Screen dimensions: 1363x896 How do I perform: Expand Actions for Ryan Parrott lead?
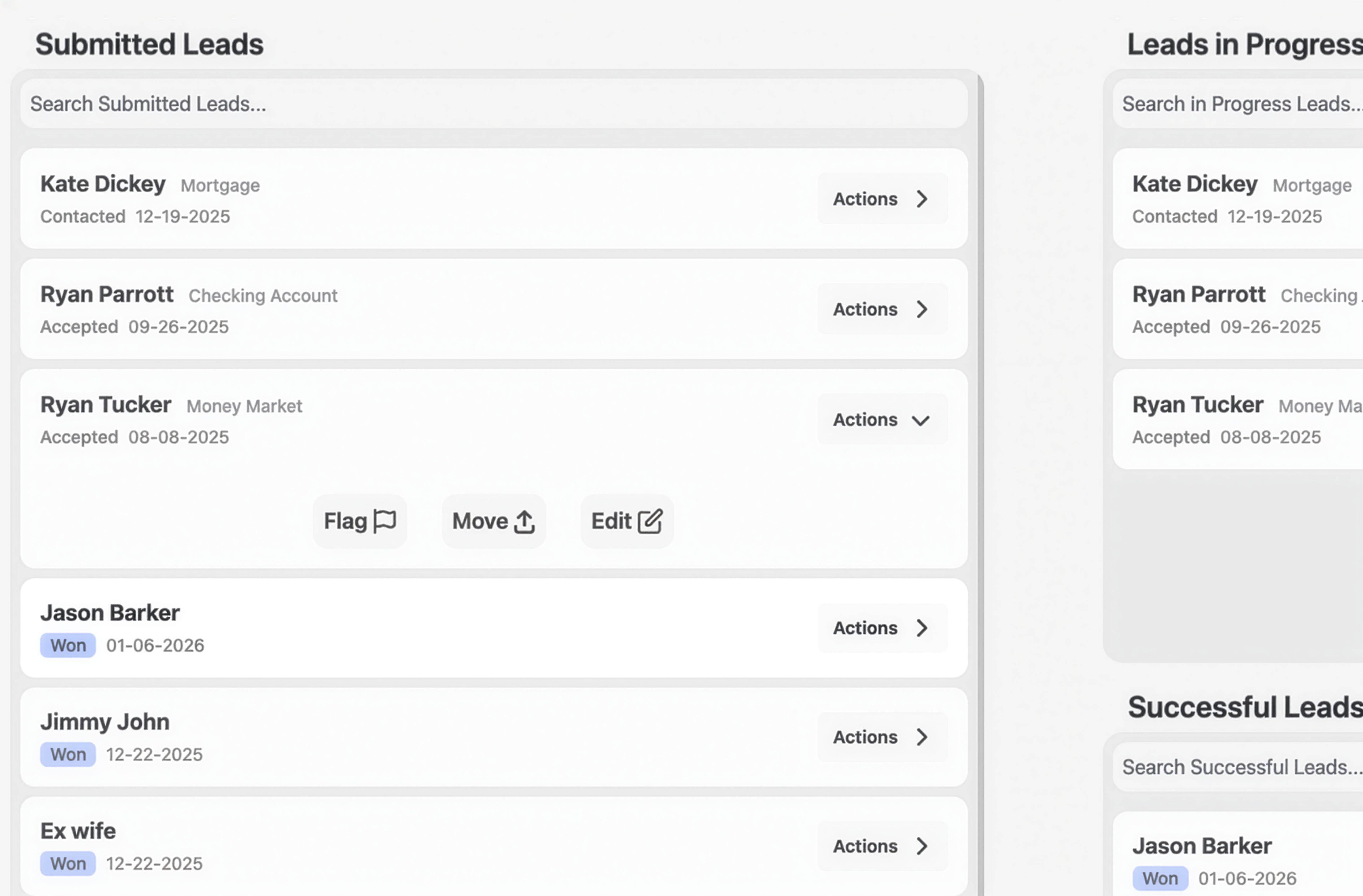[882, 309]
